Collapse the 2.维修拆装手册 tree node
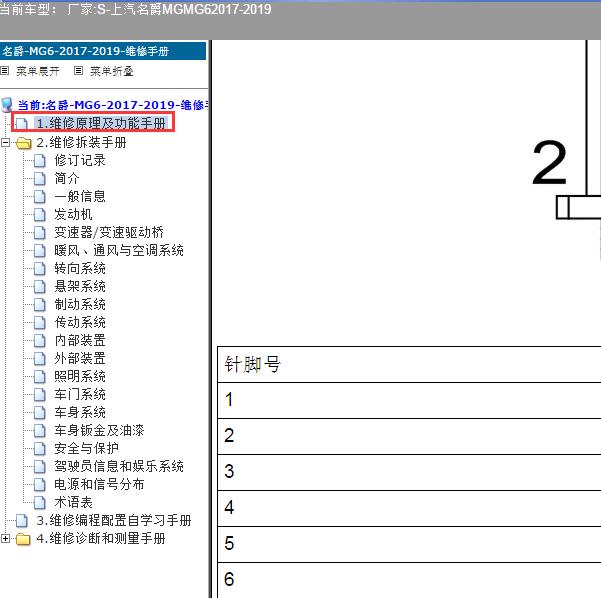The width and height of the screenshot is (601, 598). 5,143
